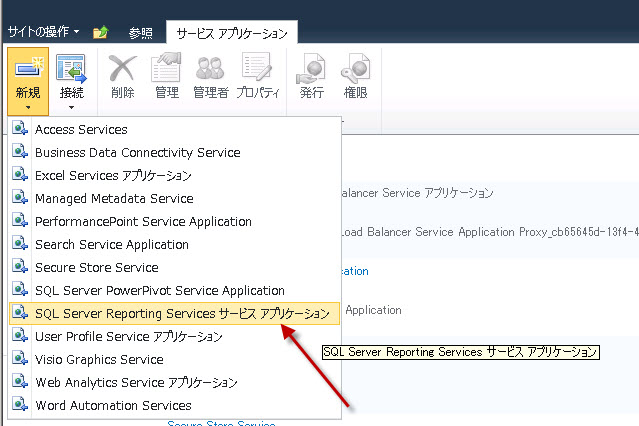The image size is (639, 426).
Task: Pick Search Service Application menu entry
Action: 174,244
